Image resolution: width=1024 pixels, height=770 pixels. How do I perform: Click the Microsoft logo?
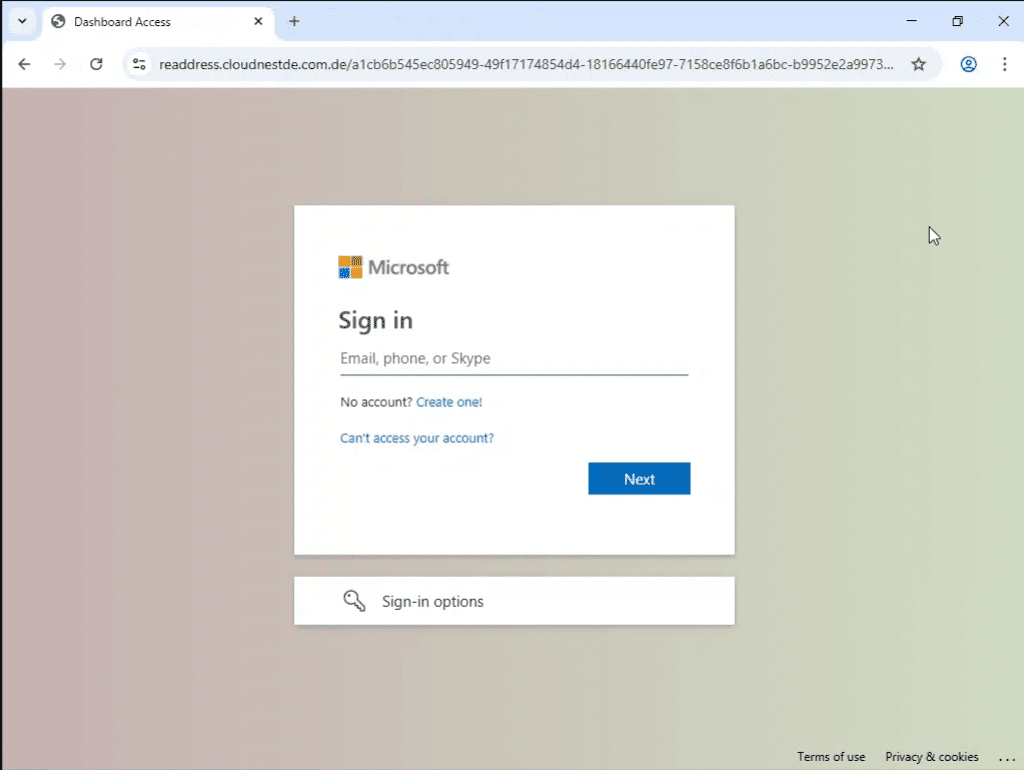pos(393,267)
